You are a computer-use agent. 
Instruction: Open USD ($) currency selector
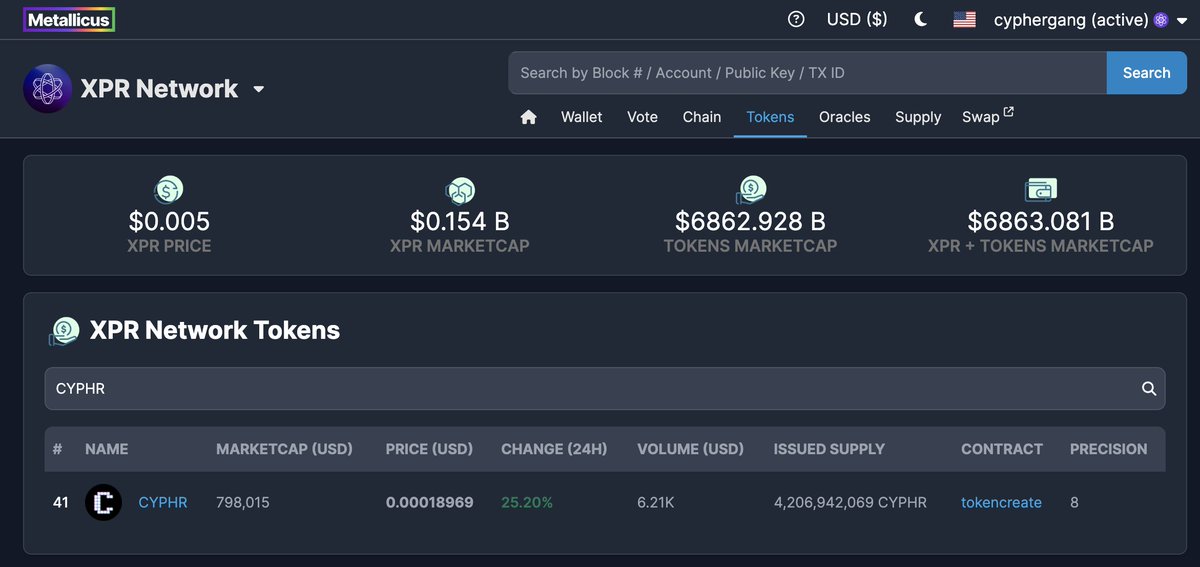click(x=857, y=19)
